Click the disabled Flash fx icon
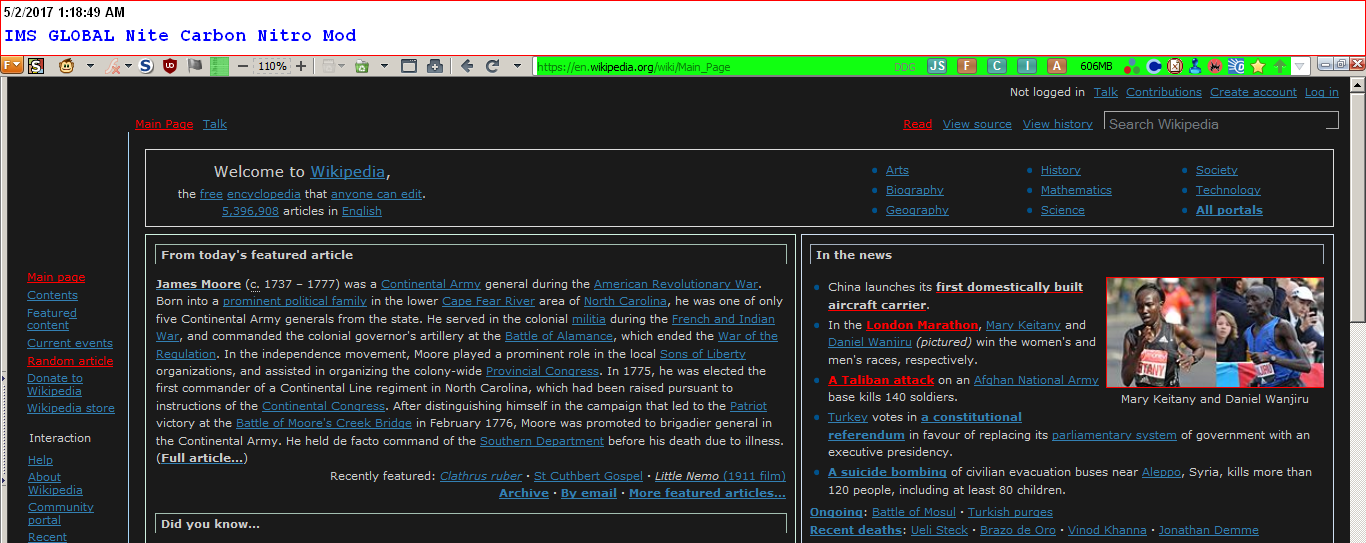Screen dimensions: 1366x543 point(113,66)
